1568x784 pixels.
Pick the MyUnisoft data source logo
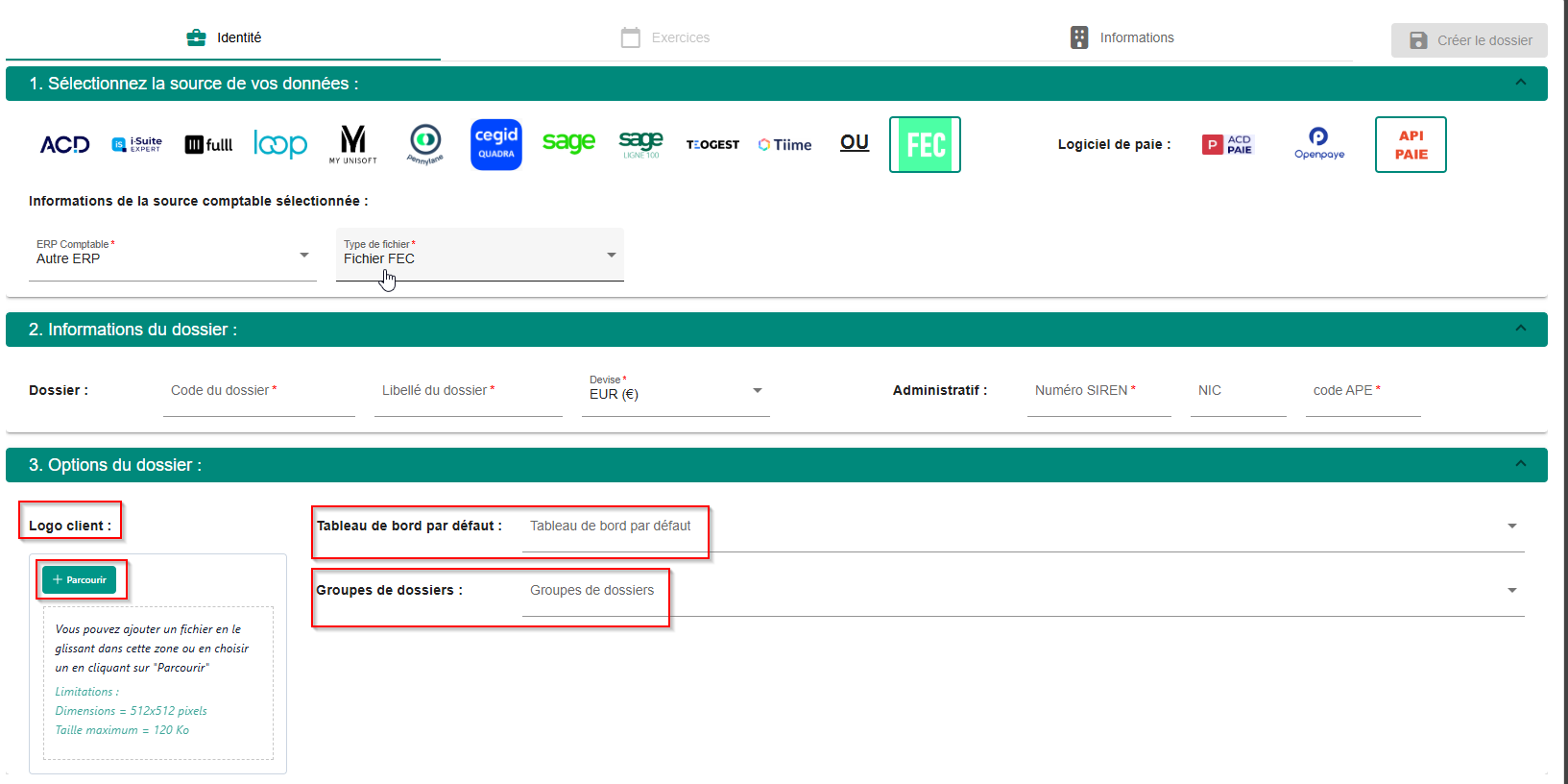point(353,145)
